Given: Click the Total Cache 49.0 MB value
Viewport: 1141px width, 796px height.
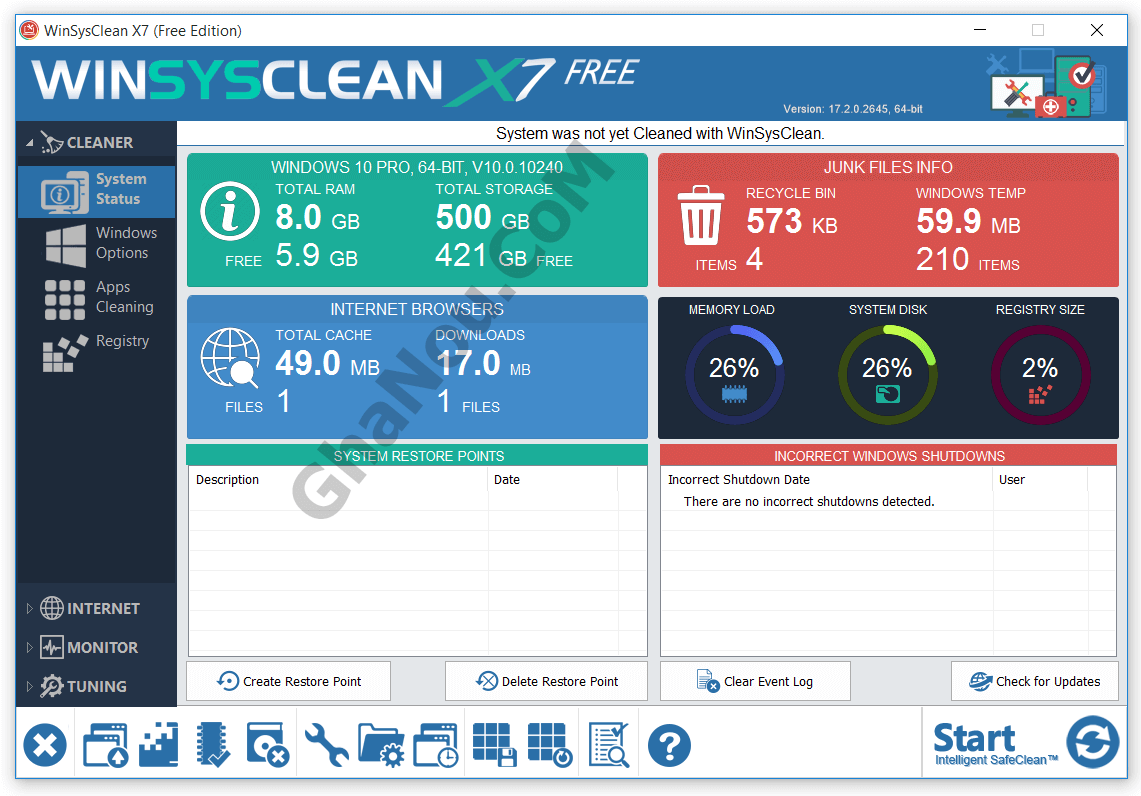Looking at the screenshot, I should tap(327, 363).
